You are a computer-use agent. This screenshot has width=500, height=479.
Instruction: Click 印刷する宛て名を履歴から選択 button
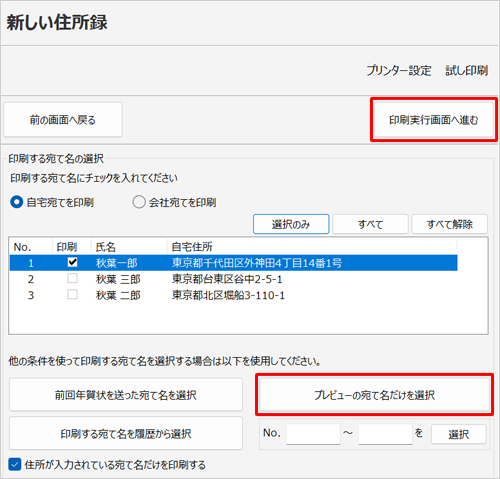point(126,433)
